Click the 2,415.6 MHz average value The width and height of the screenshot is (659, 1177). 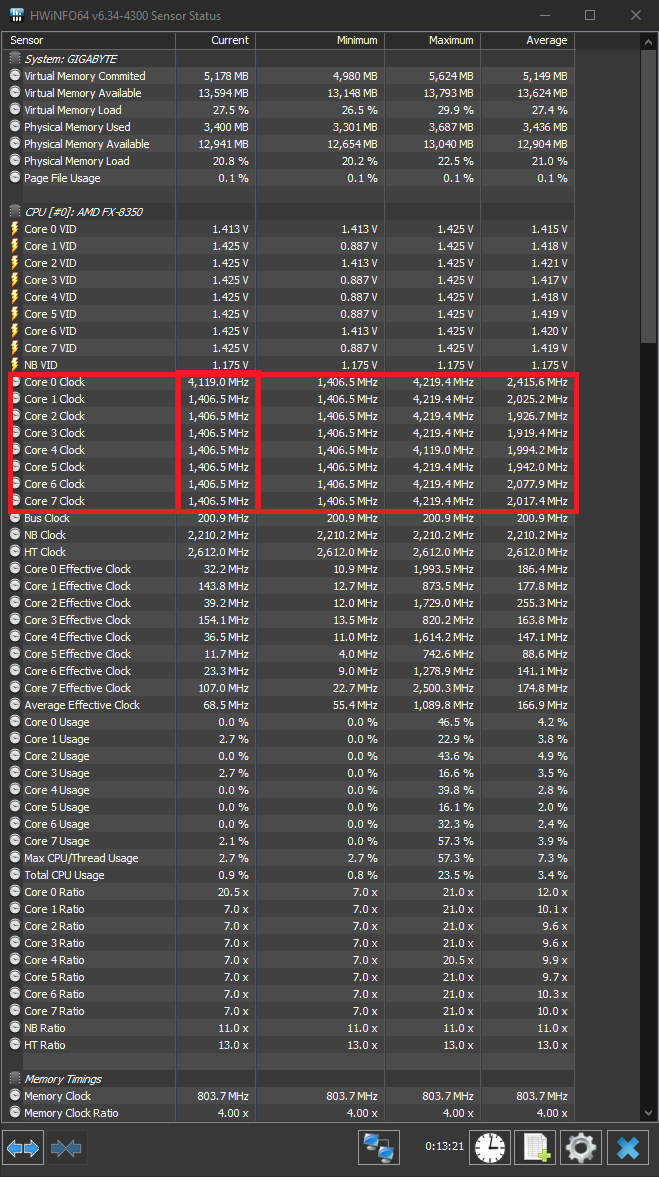537,382
